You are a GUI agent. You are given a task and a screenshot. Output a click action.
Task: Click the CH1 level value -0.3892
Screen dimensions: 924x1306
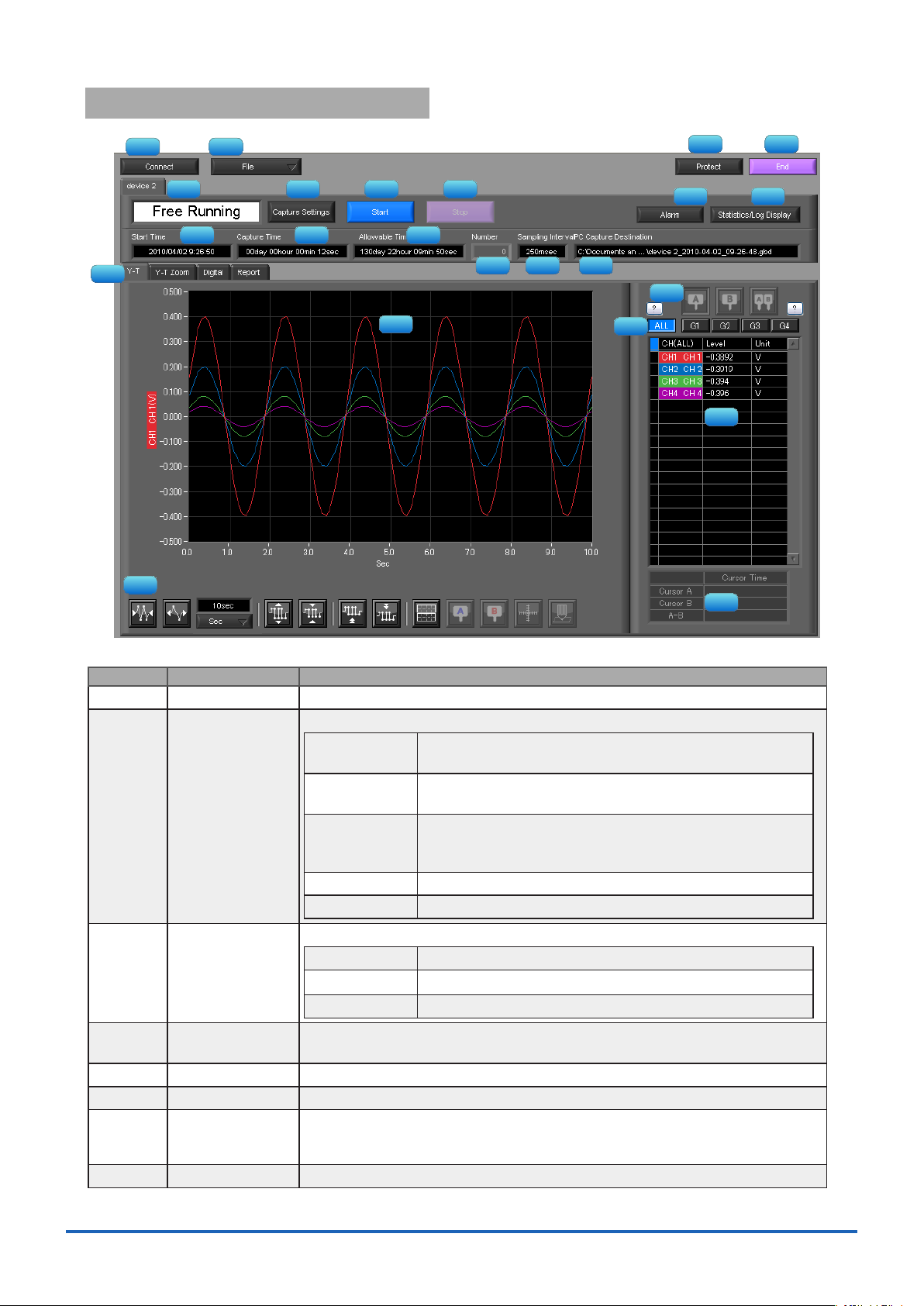[727, 357]
